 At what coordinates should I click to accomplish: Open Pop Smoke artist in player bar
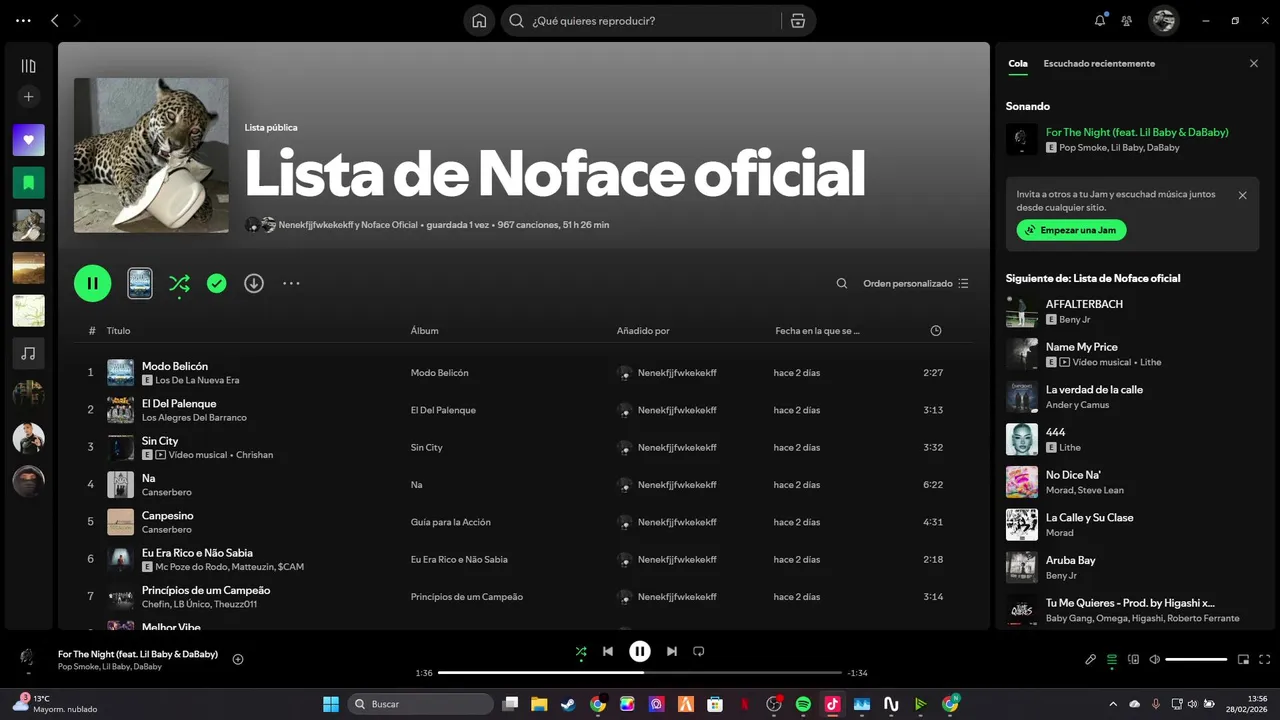tap(77, 667)
